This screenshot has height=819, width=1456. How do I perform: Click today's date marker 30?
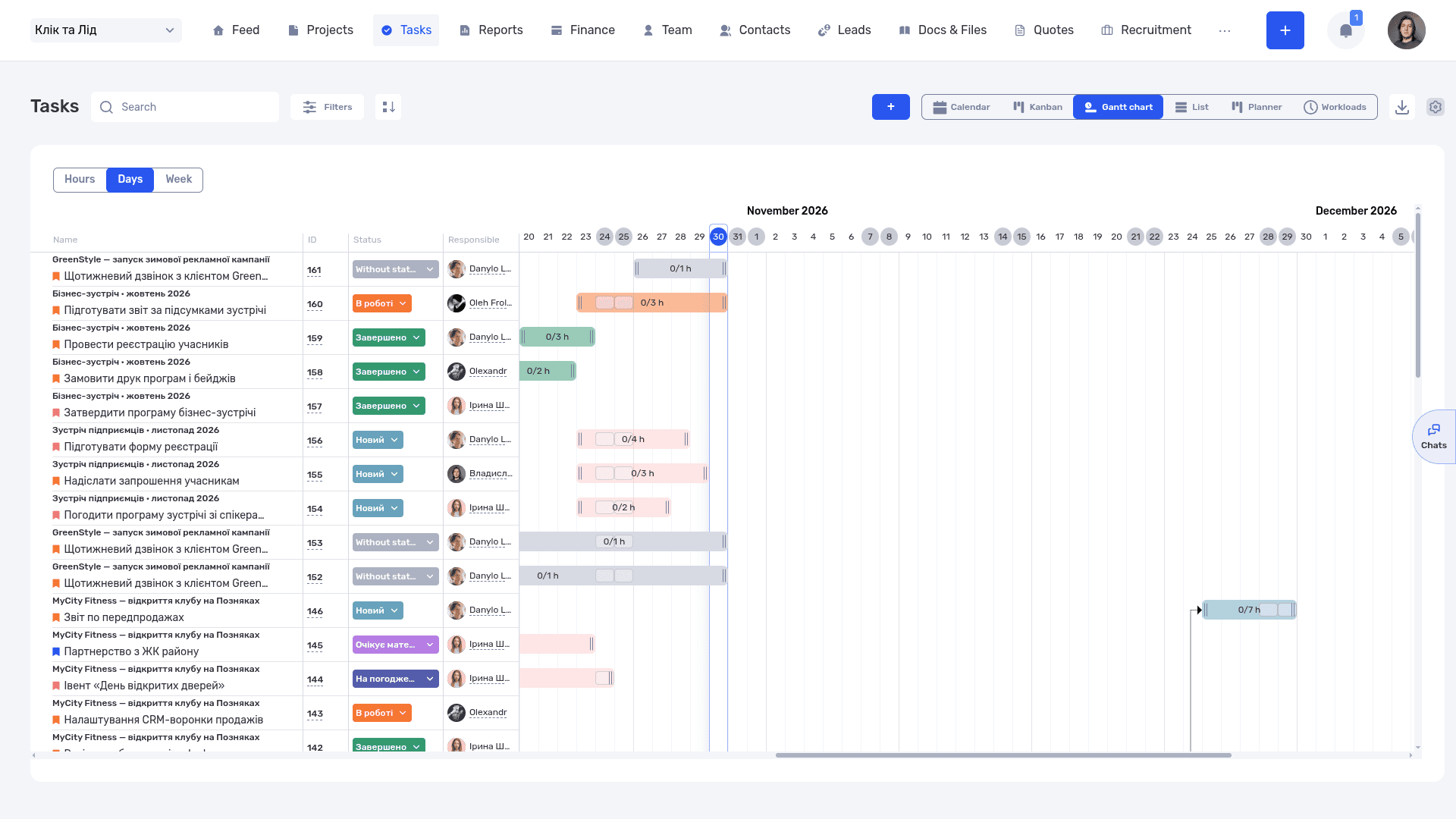pyautogui.click(x=718, y=237)
